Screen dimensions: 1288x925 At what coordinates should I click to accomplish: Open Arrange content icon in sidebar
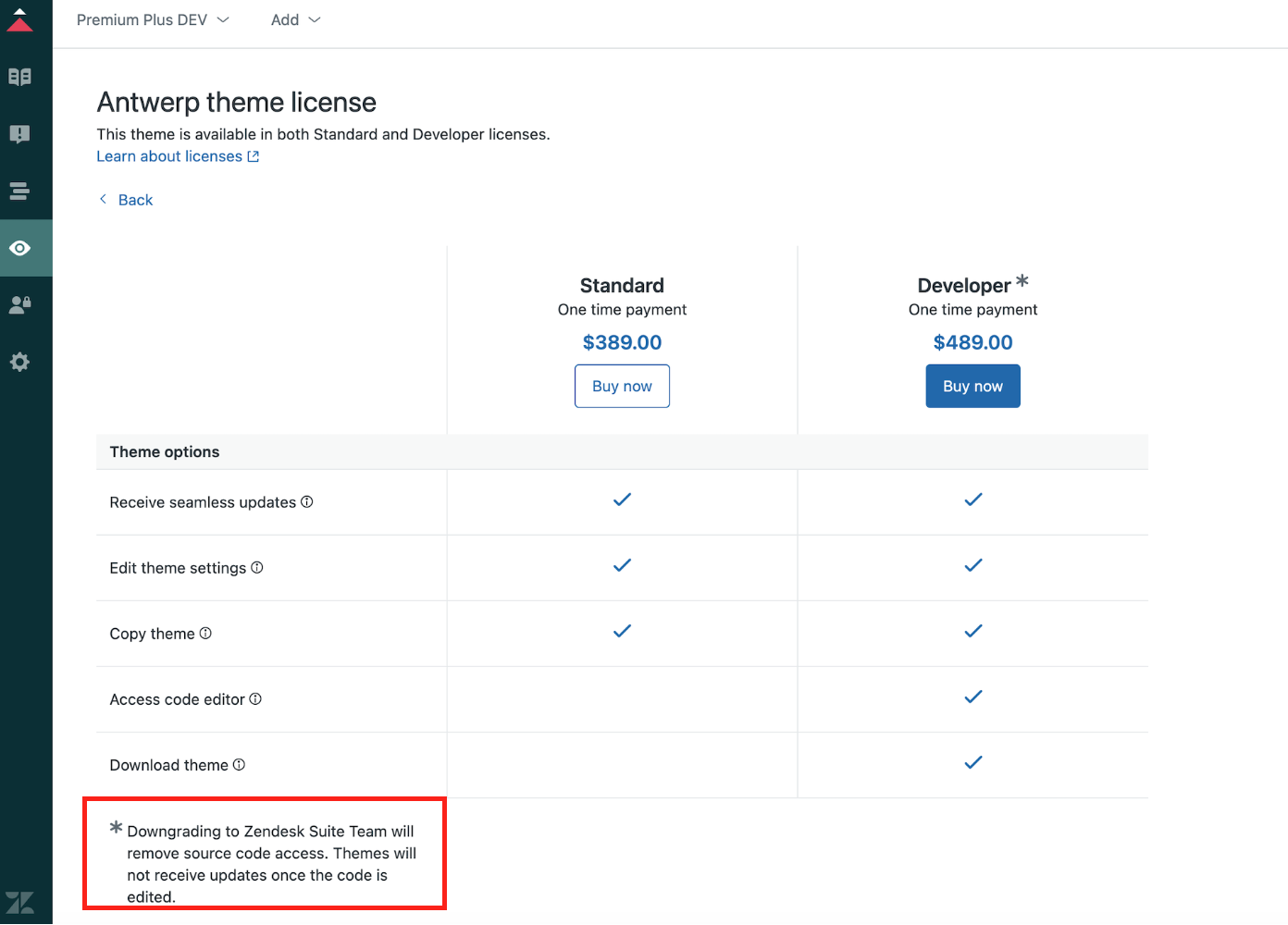[19, 191]
